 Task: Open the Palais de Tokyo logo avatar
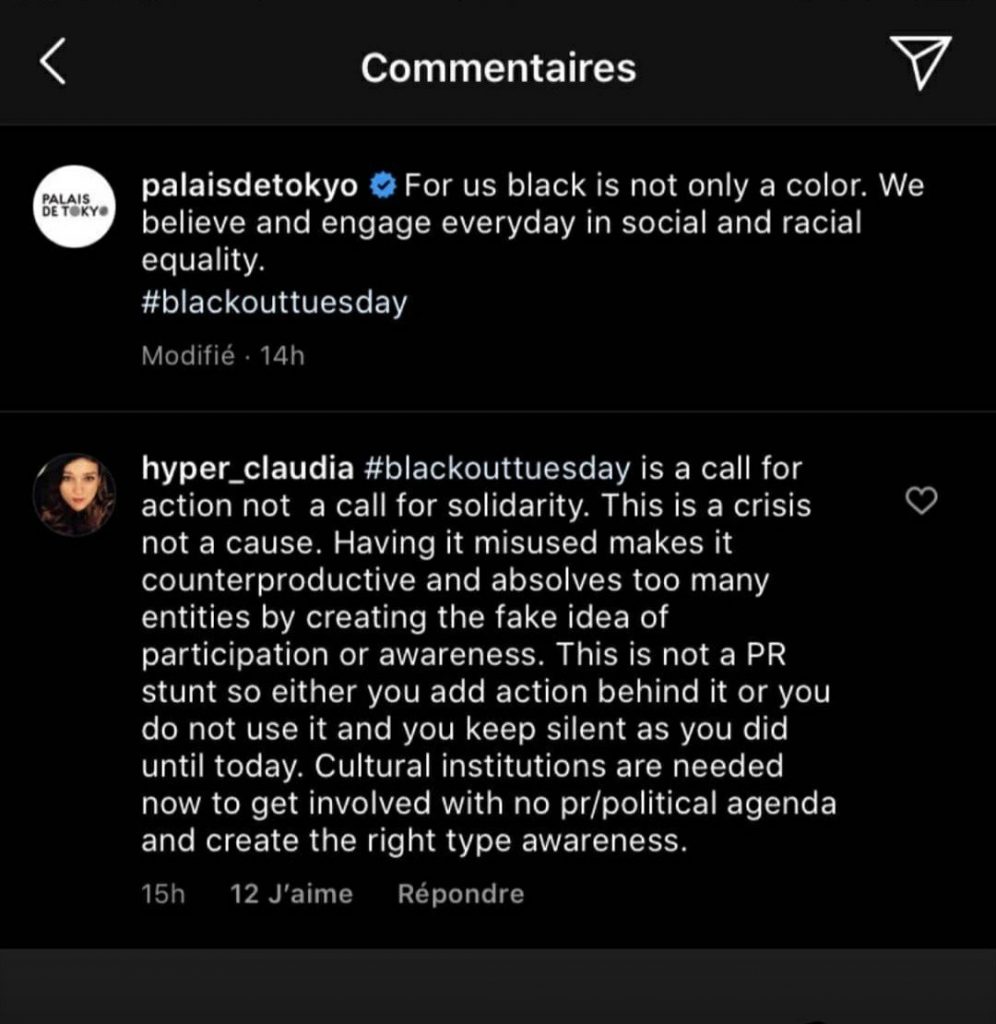pos(75,208)
